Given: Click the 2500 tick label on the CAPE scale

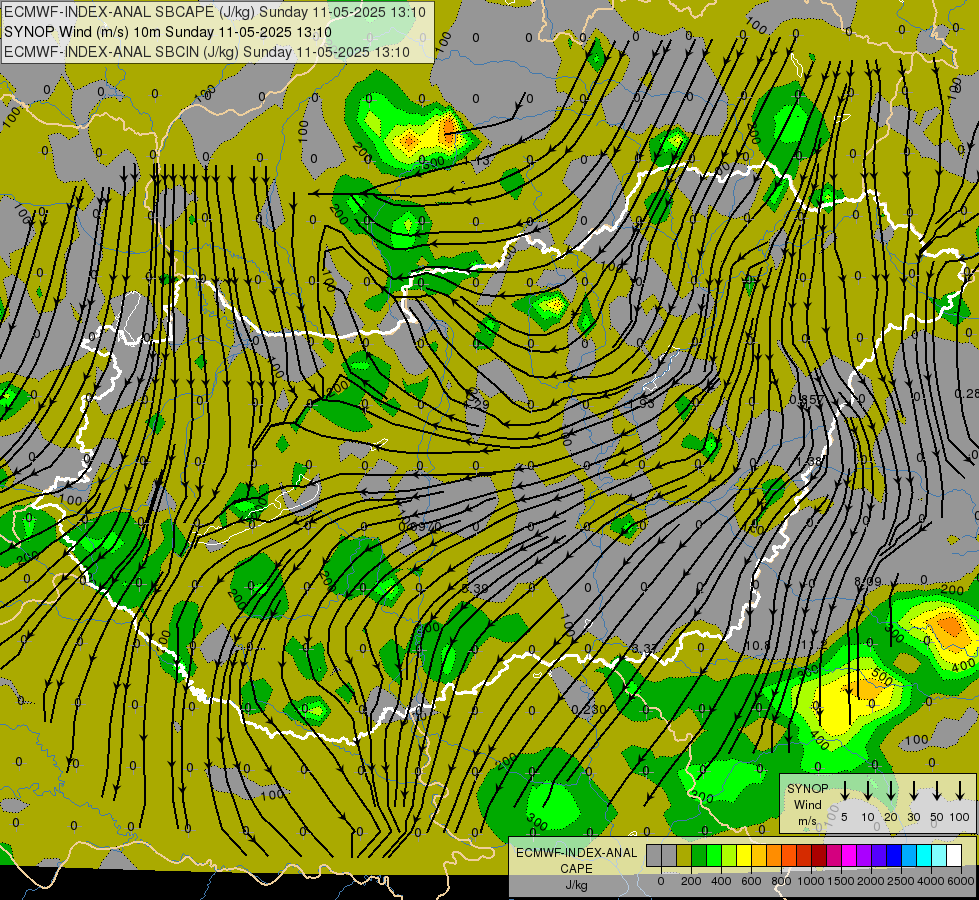Looking at the screenshot, I should [901, 881].
